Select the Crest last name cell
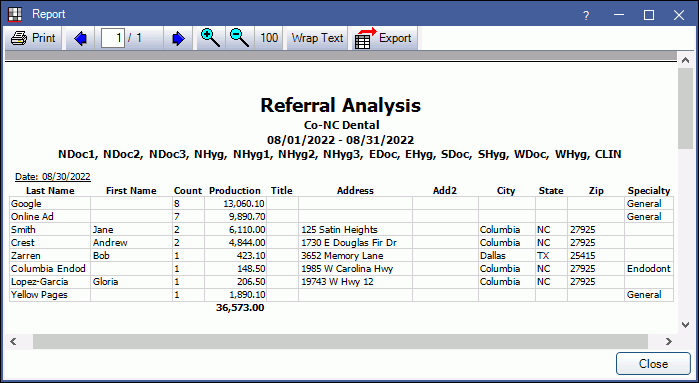The image size is (699, 383). coord(50,243)
